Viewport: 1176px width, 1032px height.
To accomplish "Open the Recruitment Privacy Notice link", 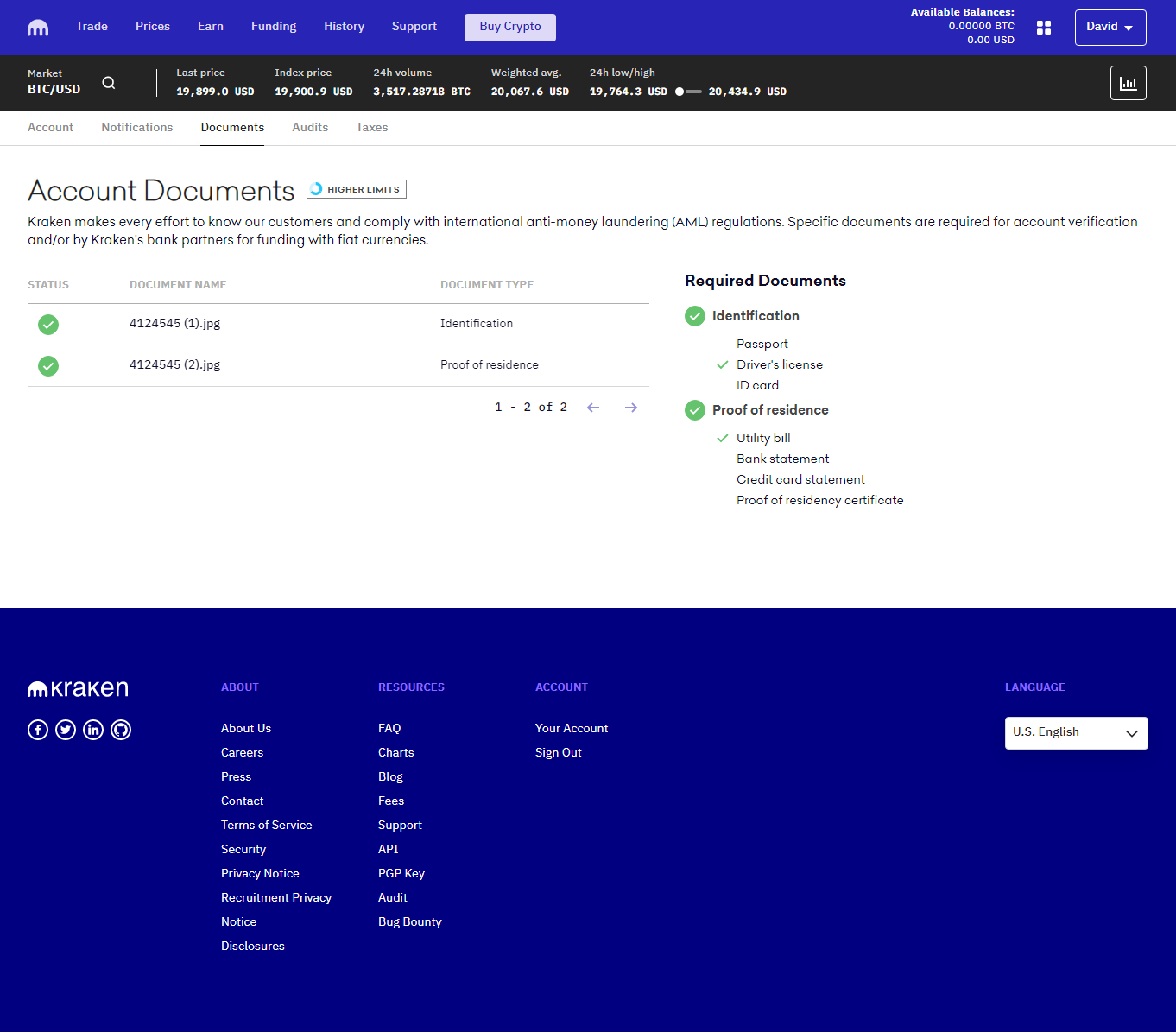I will (276, 910).
